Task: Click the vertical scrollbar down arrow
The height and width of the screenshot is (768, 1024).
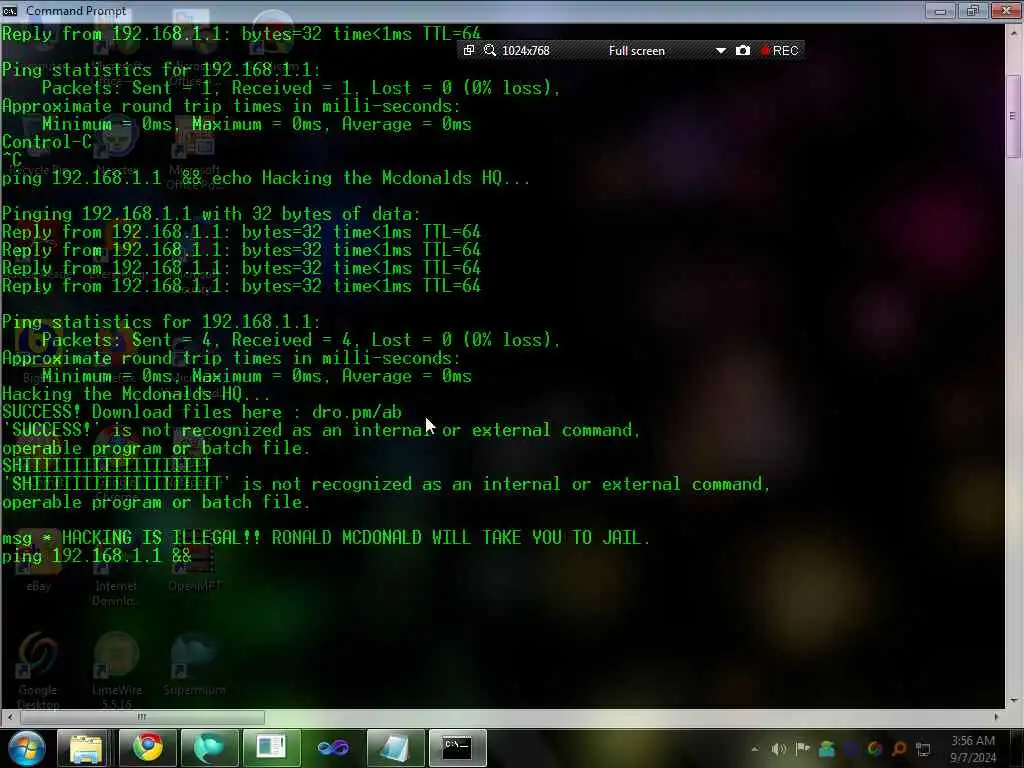Action: click(1014, 701)
